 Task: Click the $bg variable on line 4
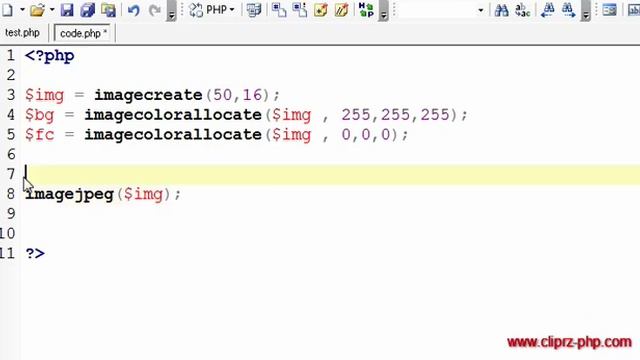click(x=40, y=115)
